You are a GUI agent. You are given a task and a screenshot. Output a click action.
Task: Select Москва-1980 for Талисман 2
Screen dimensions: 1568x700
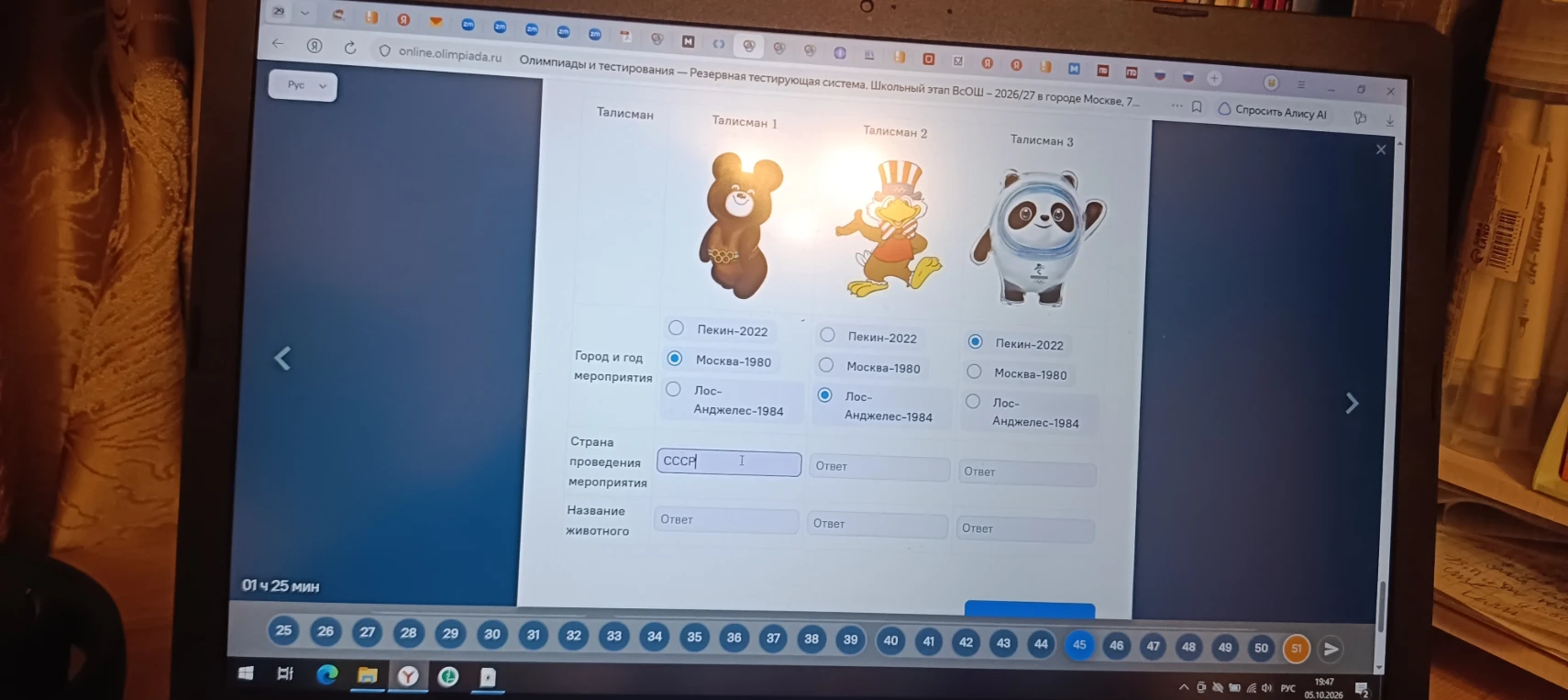click(826, 365)
